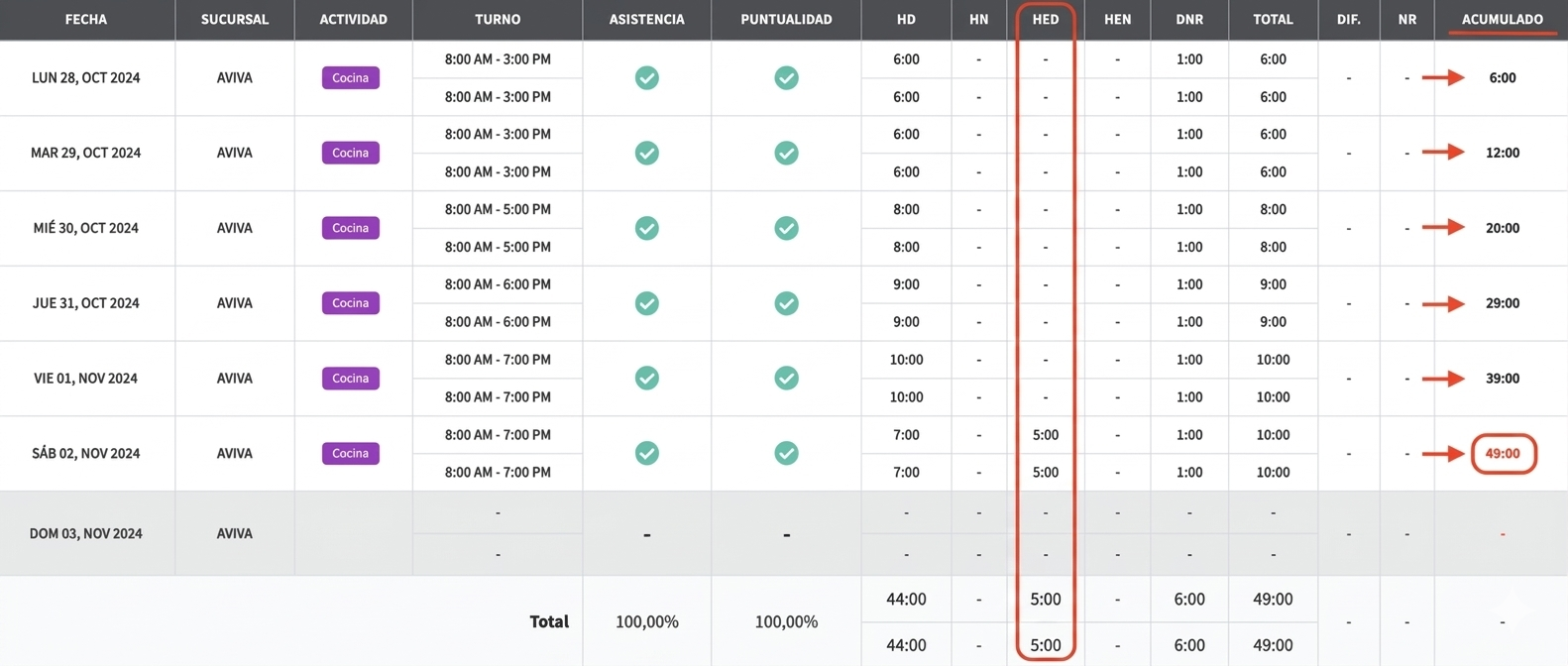Click the punctuality checkmark for JUE 31, OCT 2024
The width and height of the screenshot is (1568, 666).
click(786, 303)
